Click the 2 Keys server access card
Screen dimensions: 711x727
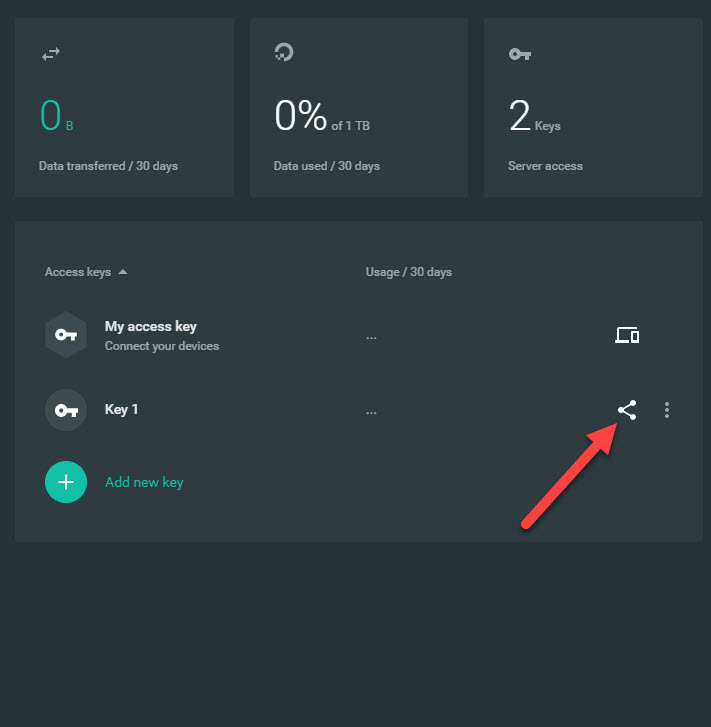coord(593,108)
